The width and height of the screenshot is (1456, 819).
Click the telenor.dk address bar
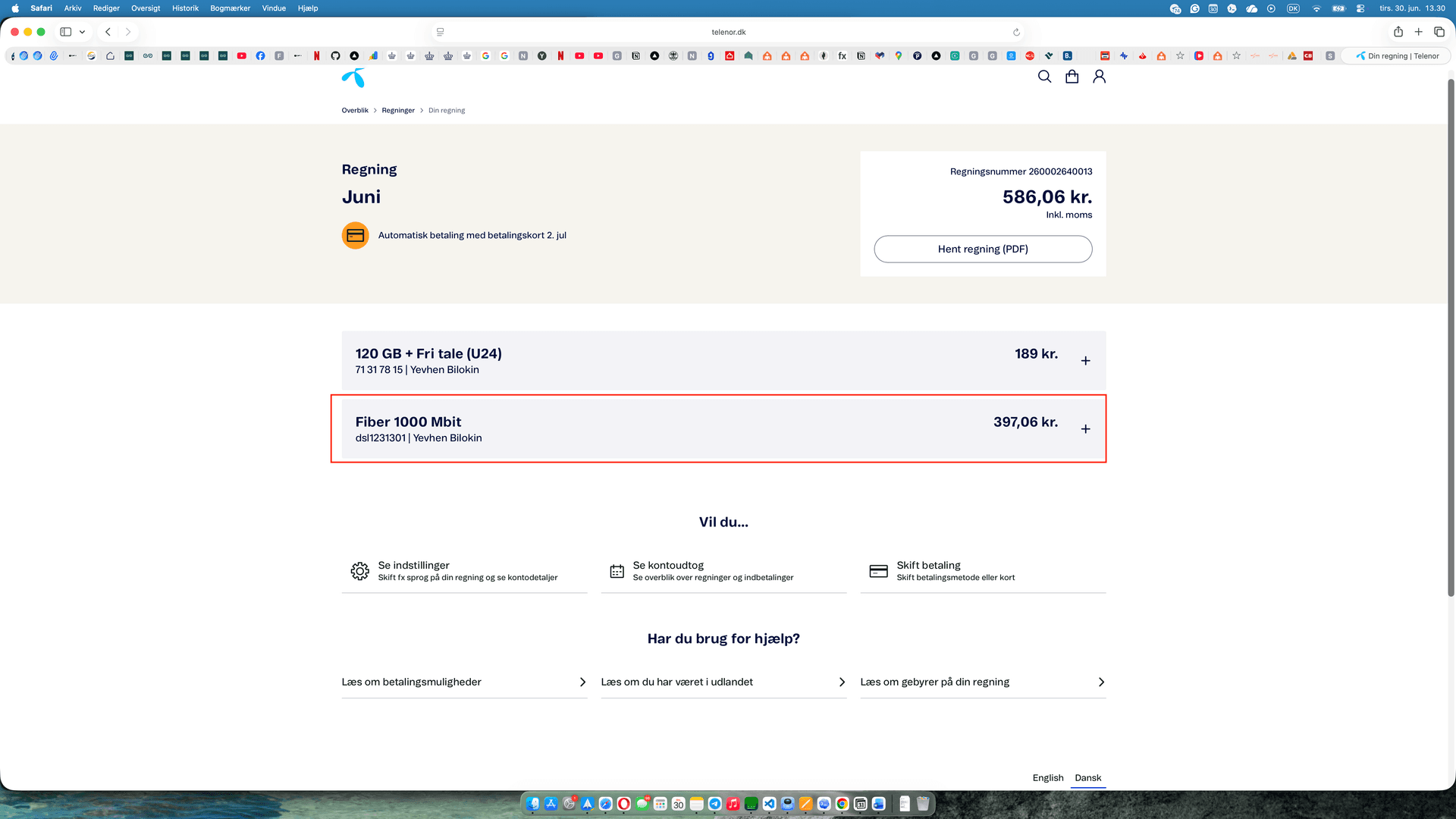[x=728, y=32]
